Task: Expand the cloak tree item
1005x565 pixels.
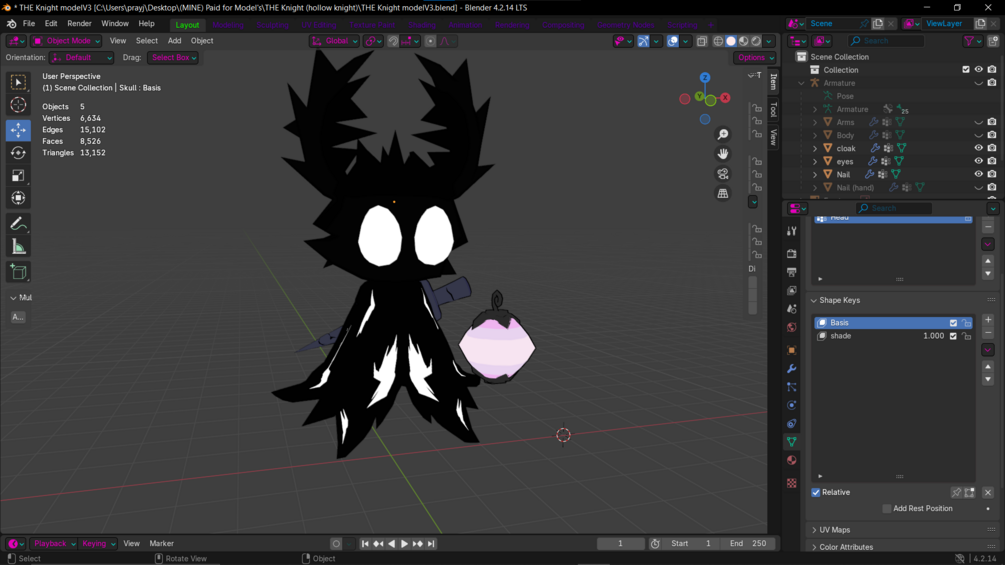Action: pyautogui.click(x=815, y=149)
